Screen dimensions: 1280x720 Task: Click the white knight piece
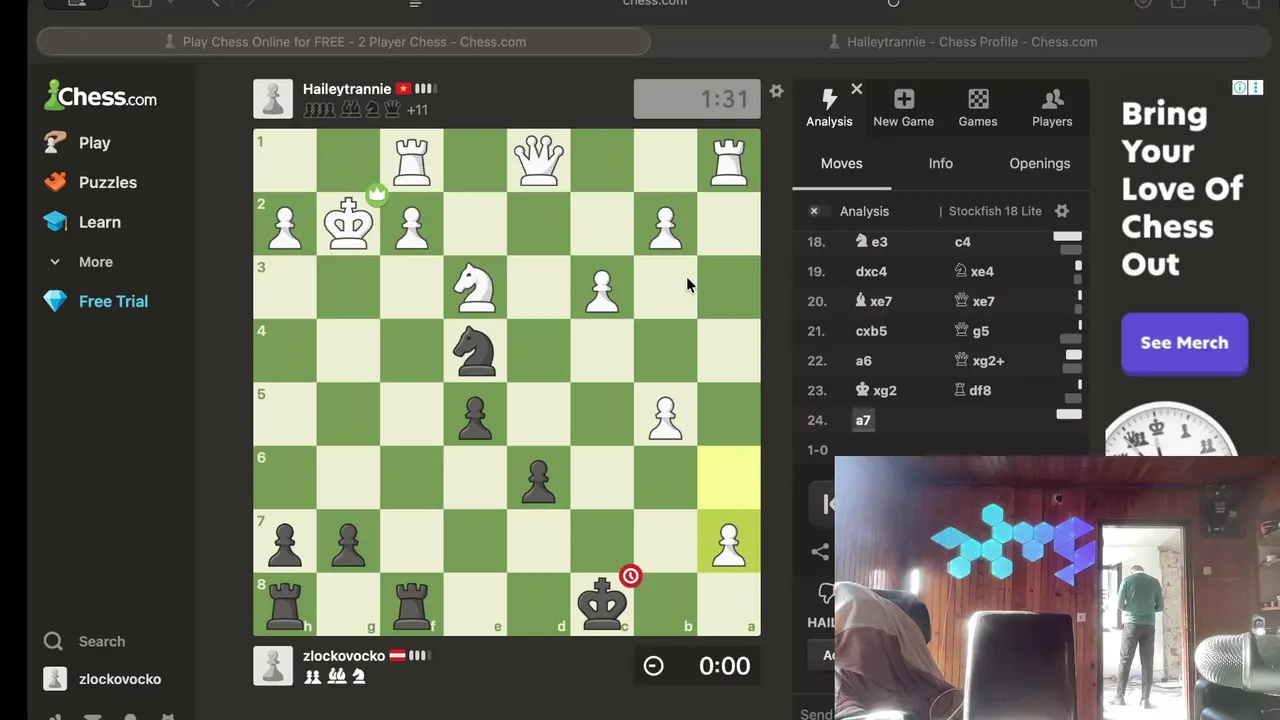coord(475,287)
